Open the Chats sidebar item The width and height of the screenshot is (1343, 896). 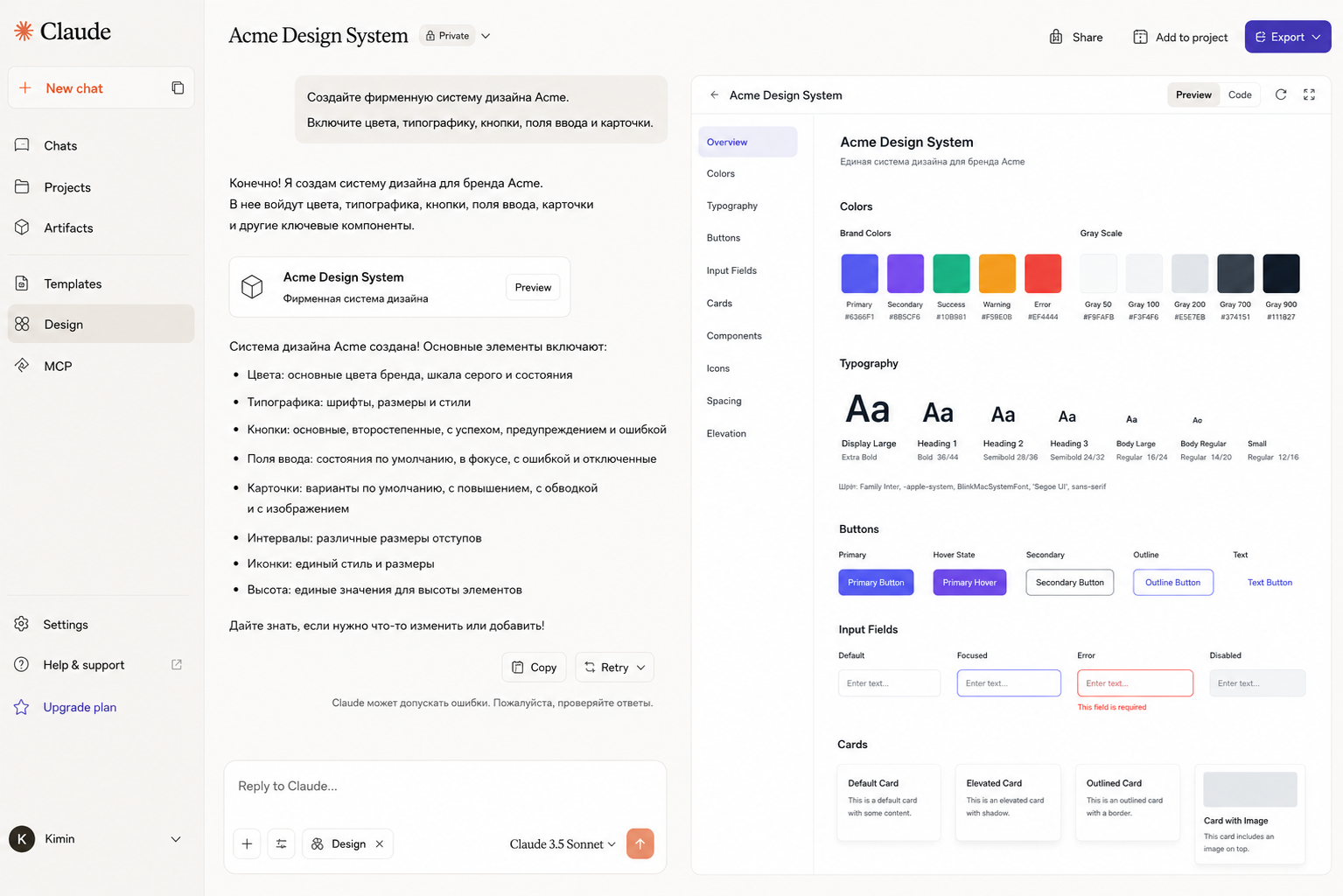point(101,145)
